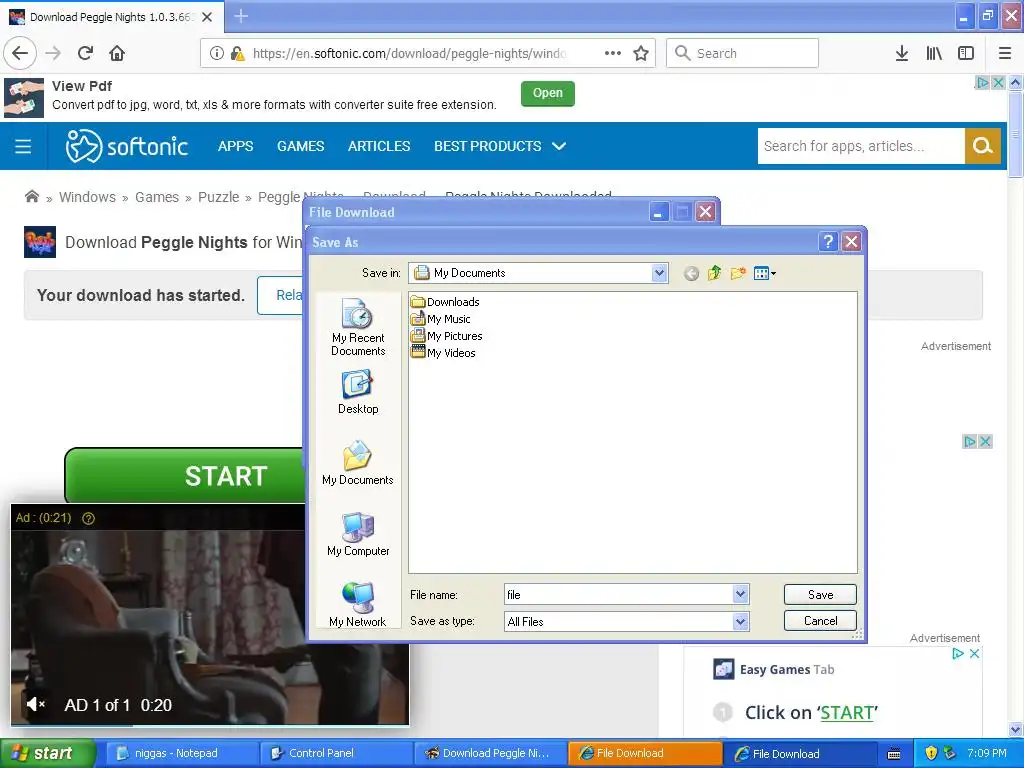Expand the Best Products menu
Image resolution: width=1024 pixels, height=768 pixels.
point(500,146)
